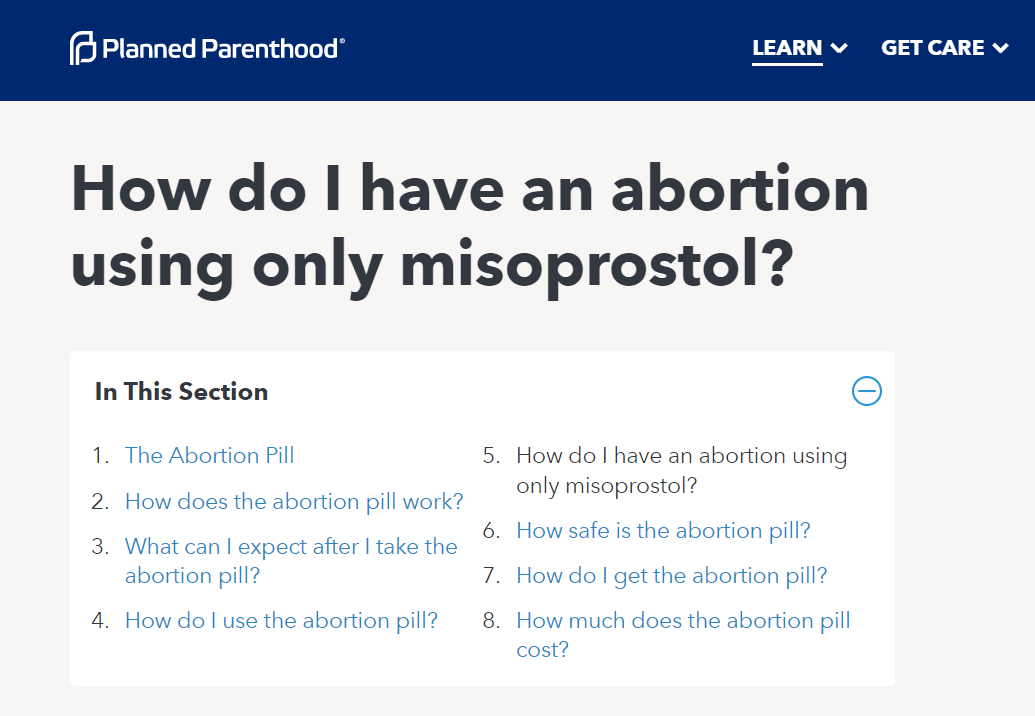Click the Planned Parenthood wordmark text
Image resolution: width=1035 pixels, height=716 pixels.
pyautogui.click(x=223, y=48)
